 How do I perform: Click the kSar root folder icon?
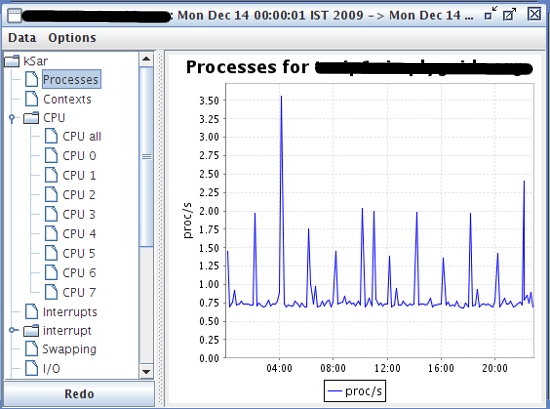[12, 61]
